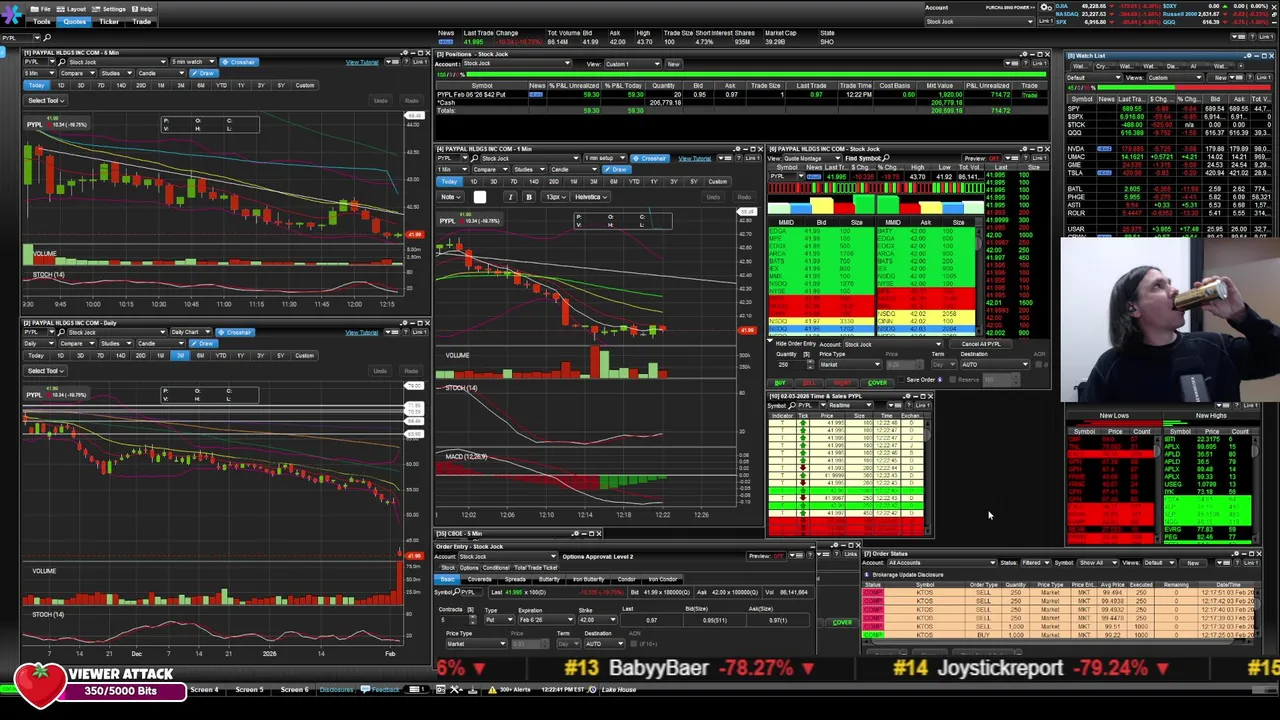Click Cancel All PYPL button
This screenshot has width=1280, height=720.
[980, 344]
